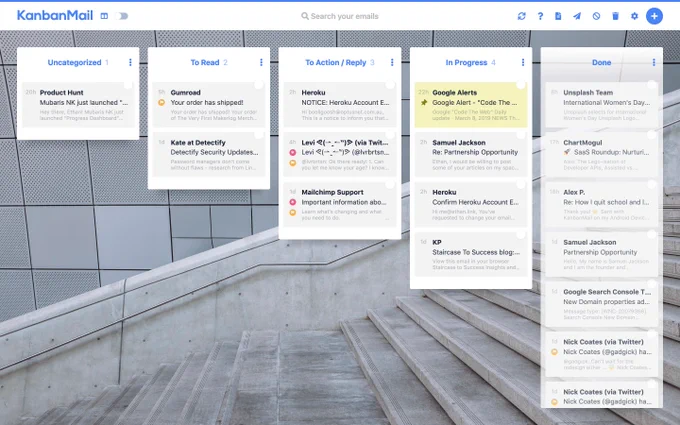Select the Product Hunt email checkbox circle
The height and width of the screenshot is (425, 680).
click(x=128, y=85)
